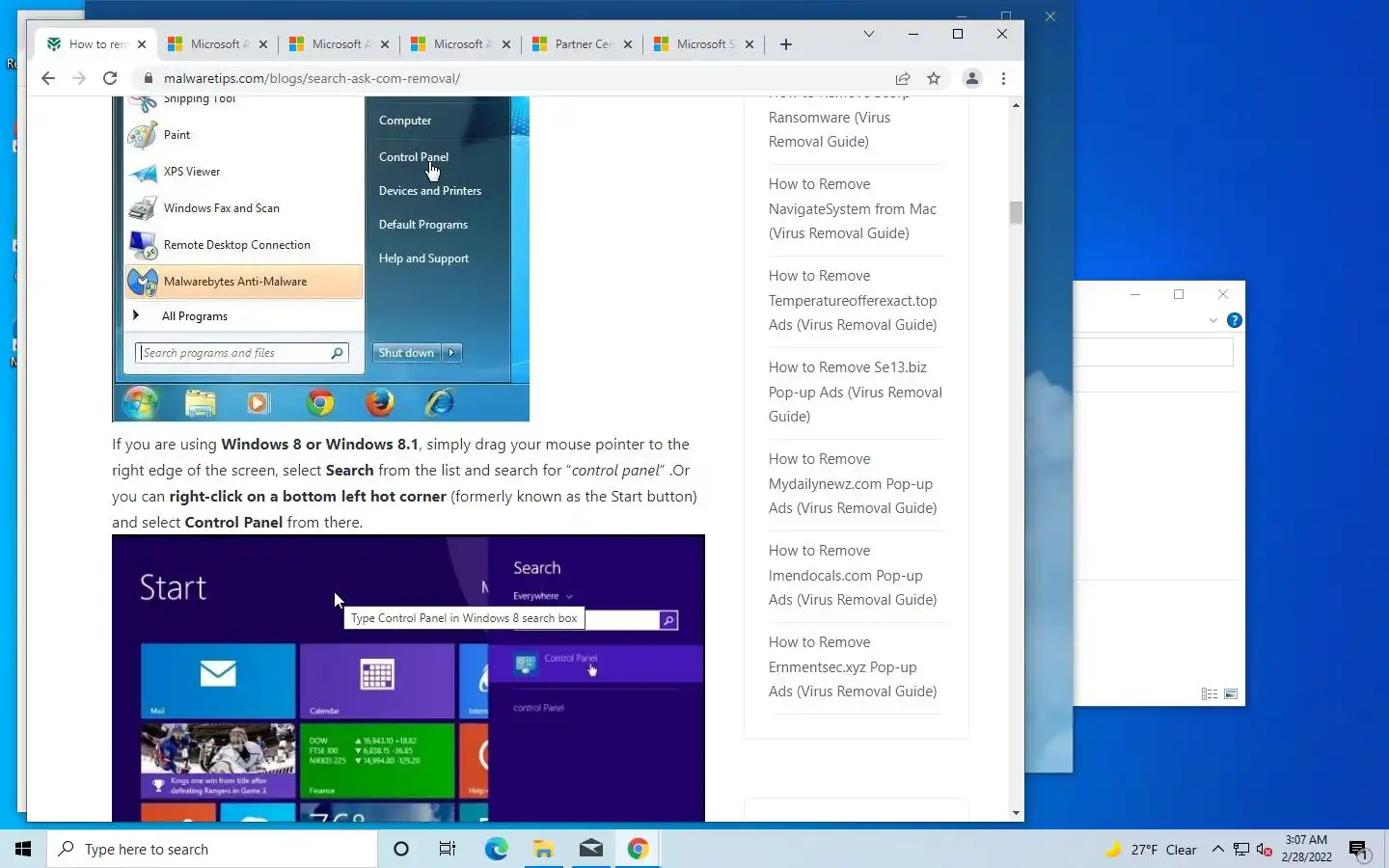Switch to the "Microsoft S" tab
1389x868 pixels.
[x=704, y=44]
